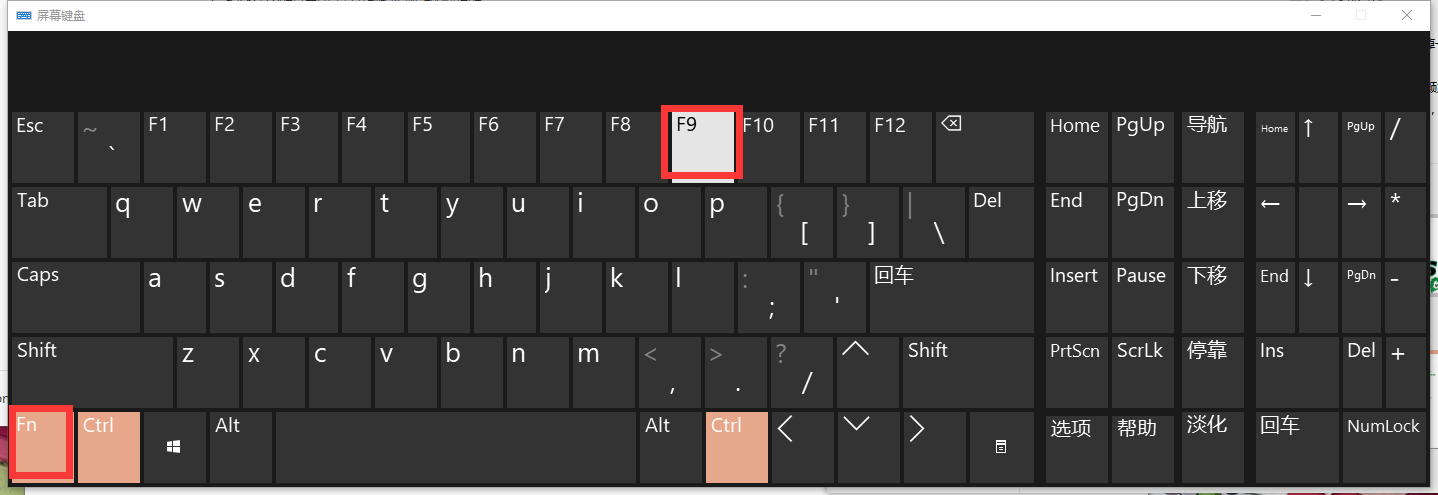Toggle the ScrLk key
1438x495 pixels.
(x=1141, y=372)
